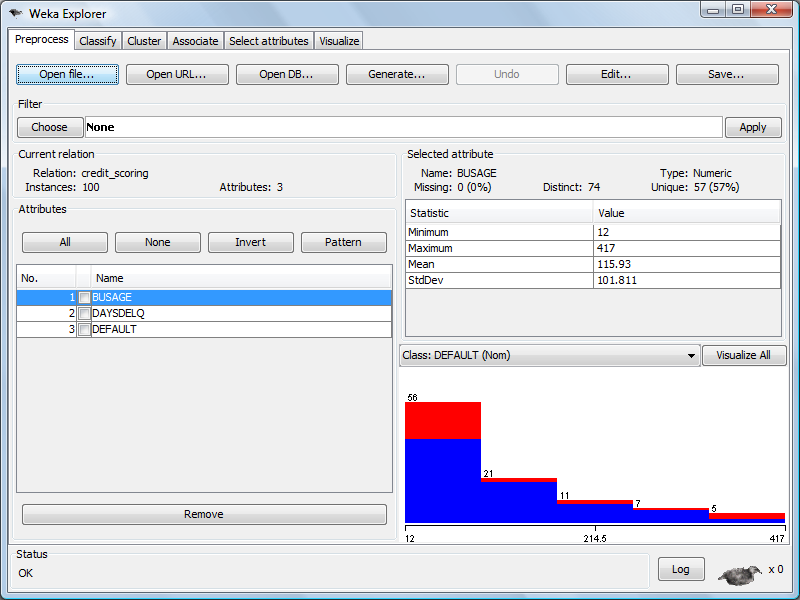This screenshot has width=800, height=600.
Task: Click the filter text field showing None
Action: tap(404, 127)
